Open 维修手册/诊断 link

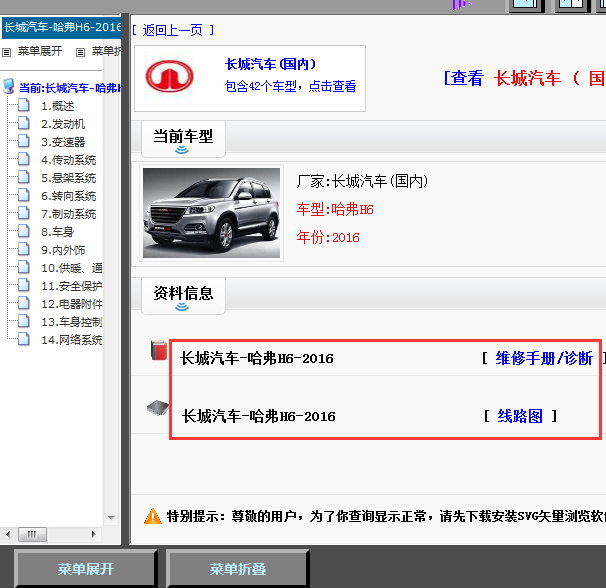tap(544, 358)
